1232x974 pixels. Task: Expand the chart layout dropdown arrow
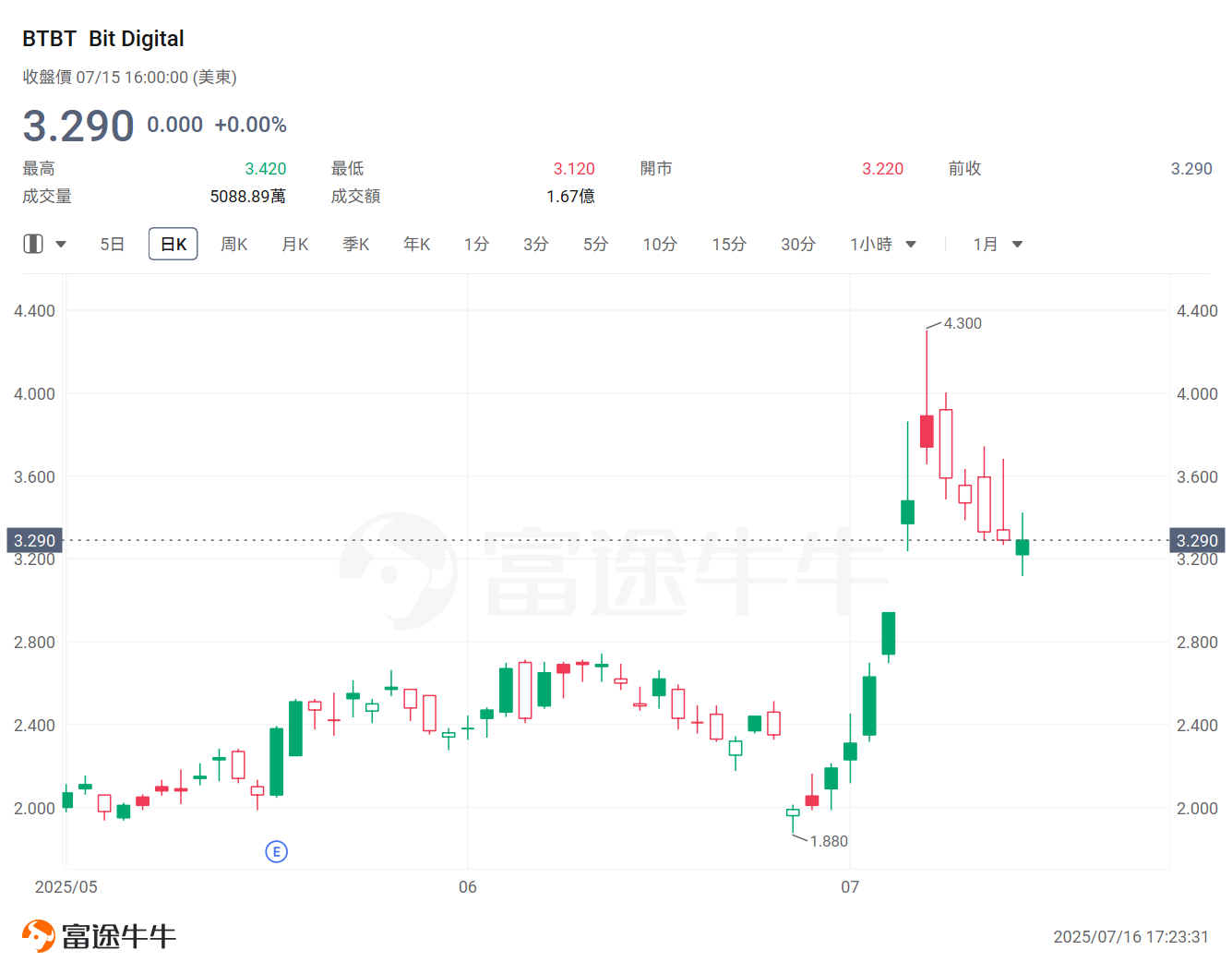[61, 245]
